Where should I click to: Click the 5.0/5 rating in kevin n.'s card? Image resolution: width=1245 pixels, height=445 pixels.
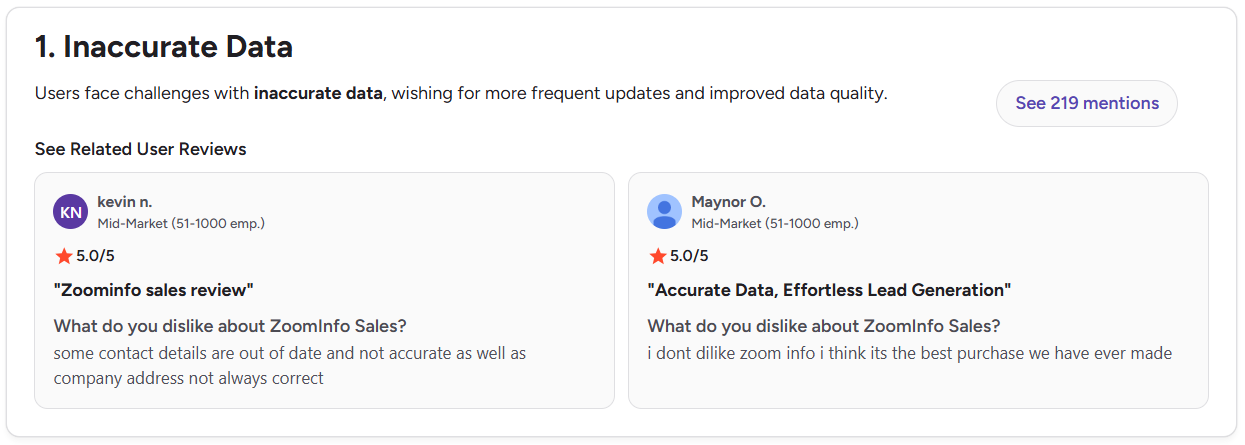[95, 256]
